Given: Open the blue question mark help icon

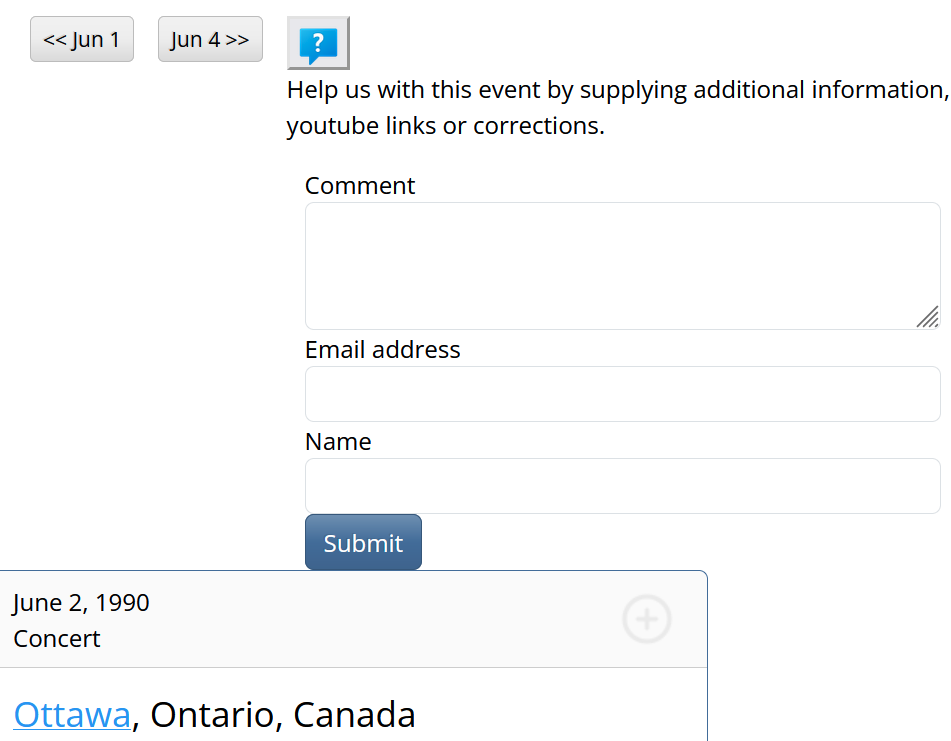Looking at the screenshot, I should (318, 43).
